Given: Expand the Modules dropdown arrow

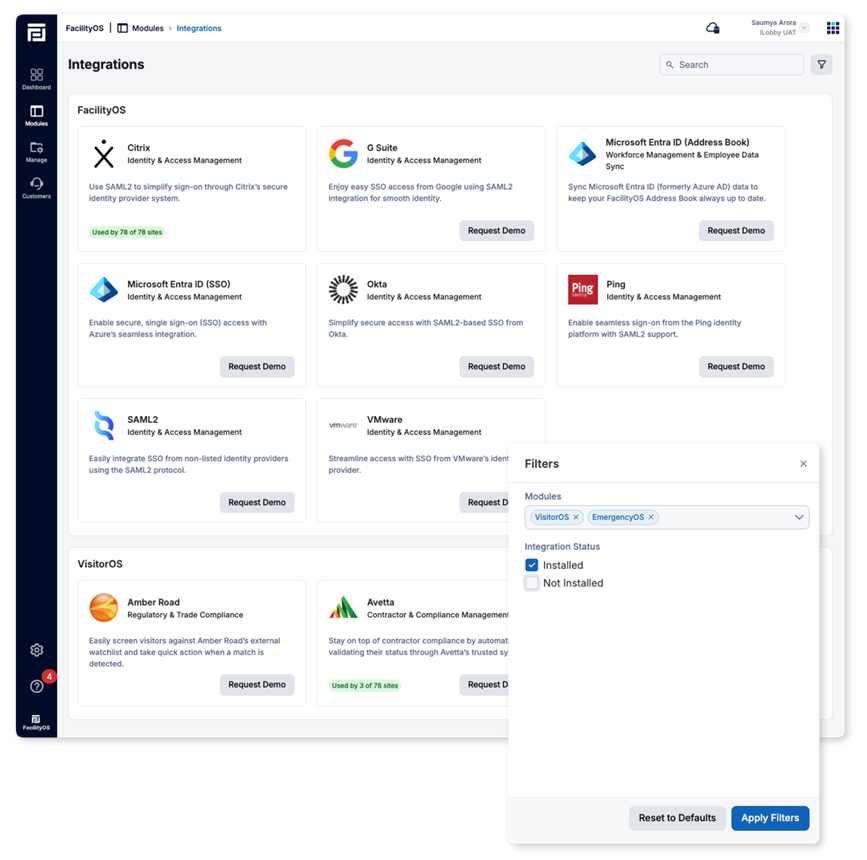Looking at the screenshot, I should click(x=799, y=517).
